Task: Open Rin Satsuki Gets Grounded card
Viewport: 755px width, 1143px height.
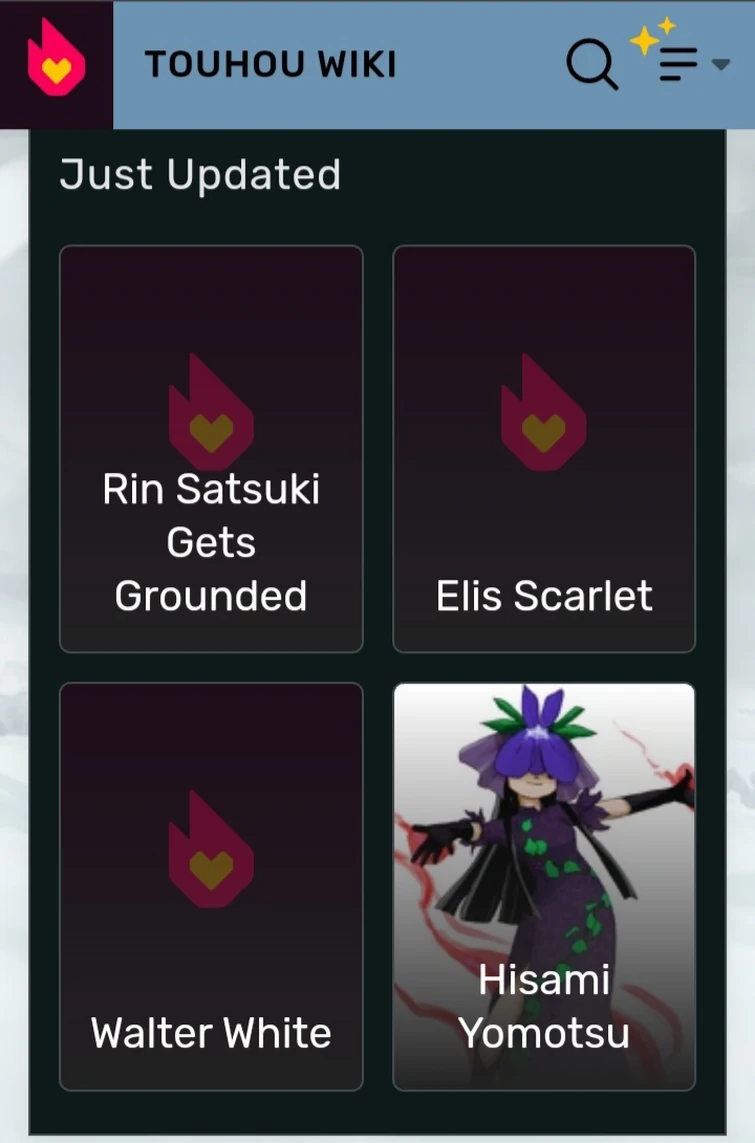Action: [211, 448]
